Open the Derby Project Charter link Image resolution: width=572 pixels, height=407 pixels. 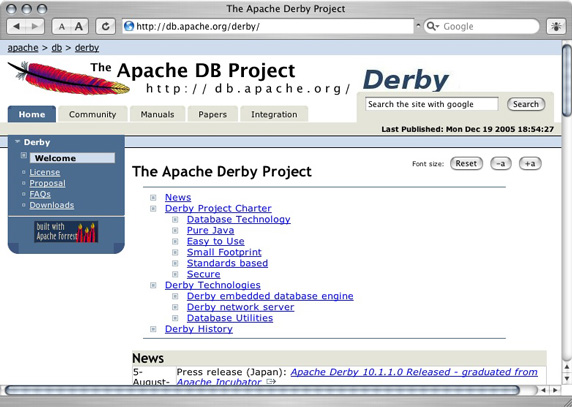point(218,208)
